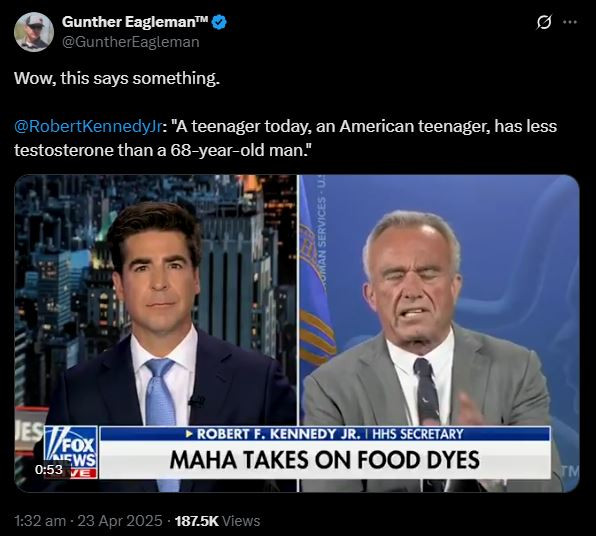Click the 1:32 am timestamp link
This screenshot has width=596, height=536.
pyautogui.click(x=40, y=521)
